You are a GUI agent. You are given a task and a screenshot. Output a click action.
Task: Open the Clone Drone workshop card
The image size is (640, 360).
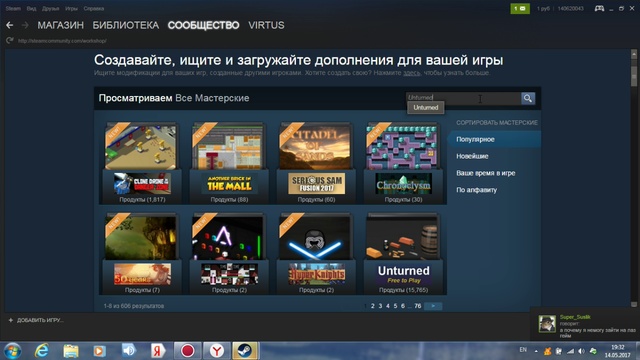tap(141, 163)
